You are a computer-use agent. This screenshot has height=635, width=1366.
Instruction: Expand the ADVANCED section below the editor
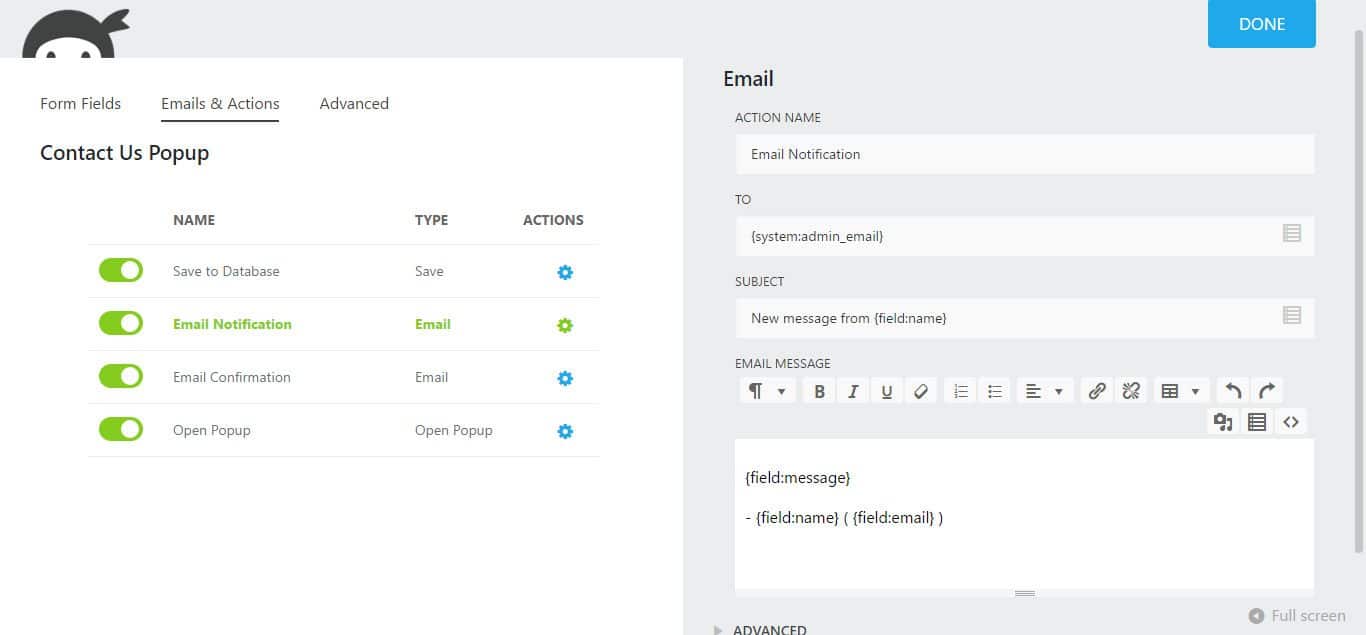coord(762,628)
